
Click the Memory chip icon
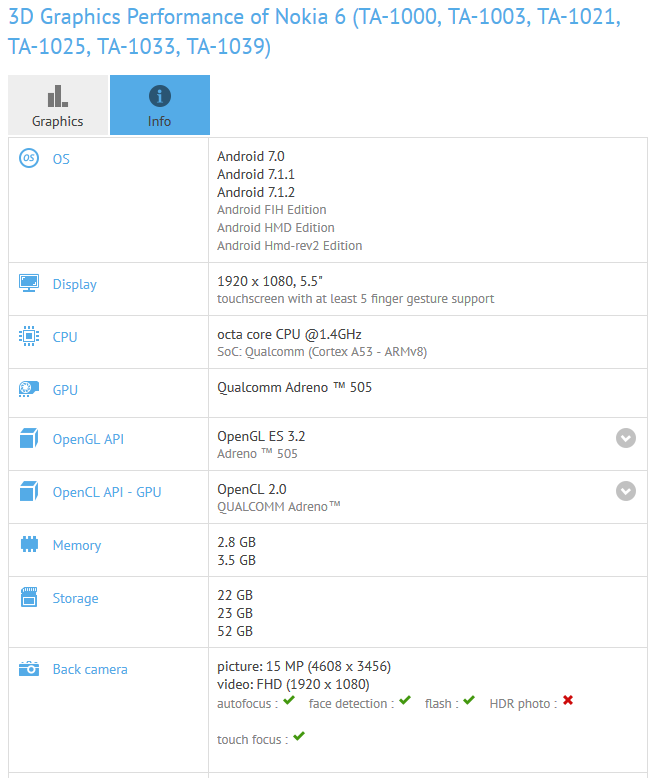[x=29, y=545]
